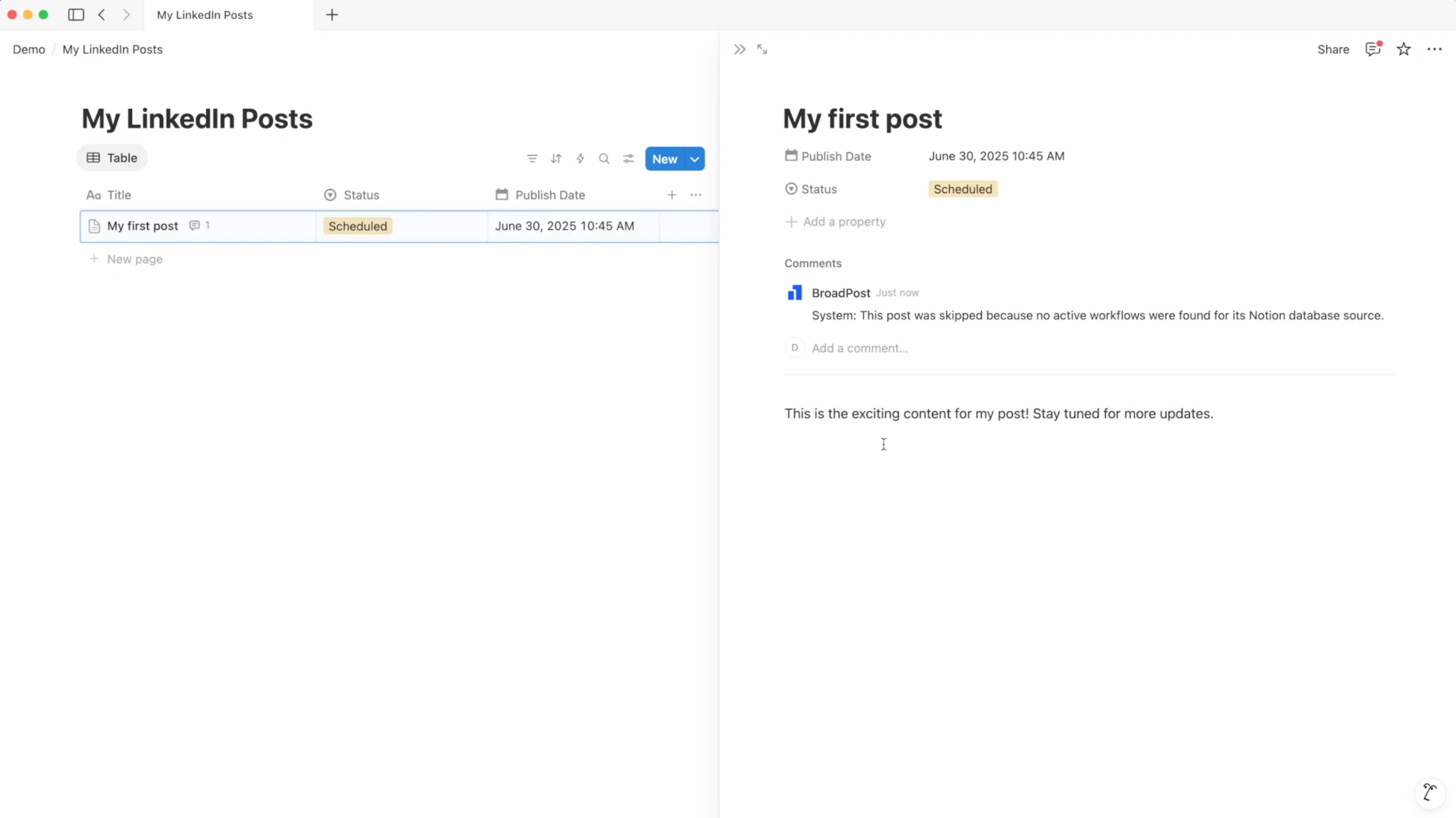Open the view settings icon next to search
Viewport: 1456px width, 818px height.
coord(628,159)
